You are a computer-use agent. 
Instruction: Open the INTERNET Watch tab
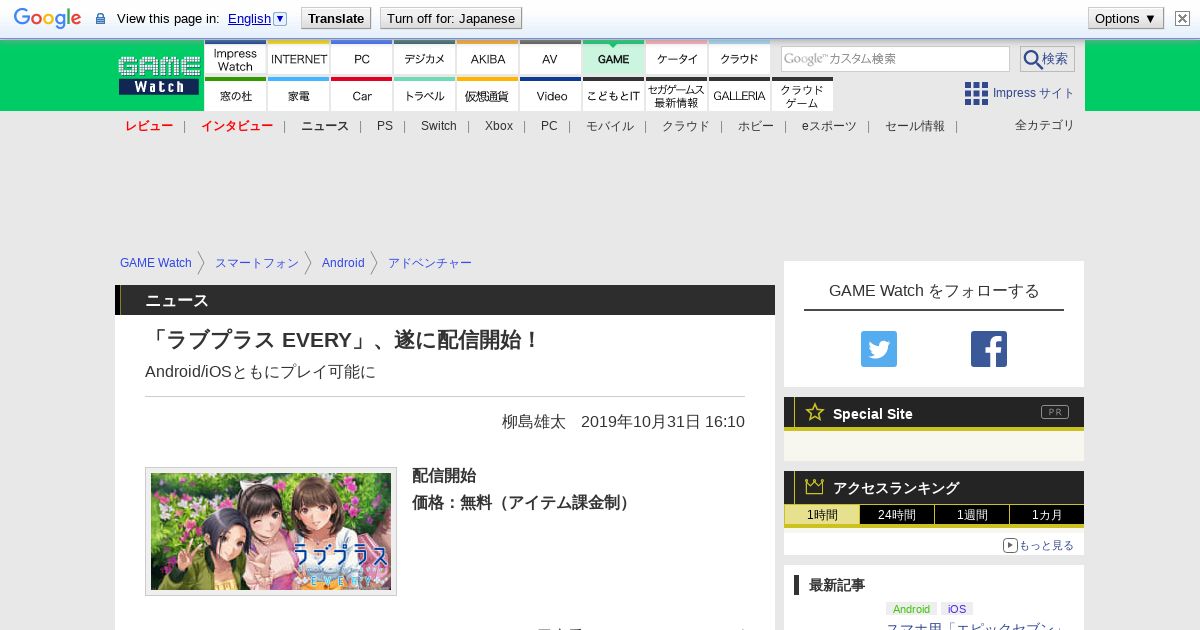click(299, 58)
